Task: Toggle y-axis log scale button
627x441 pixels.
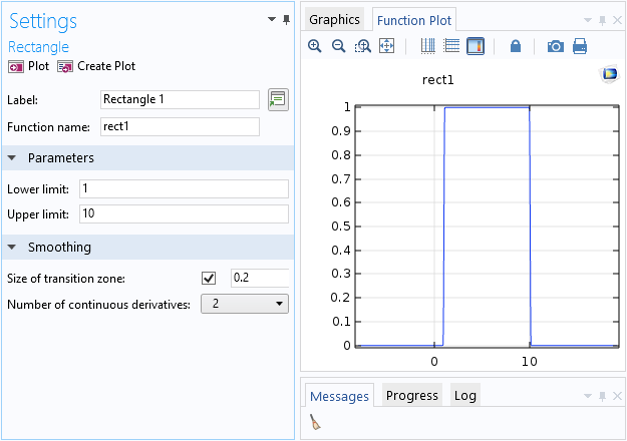Action: coord(451,46)
